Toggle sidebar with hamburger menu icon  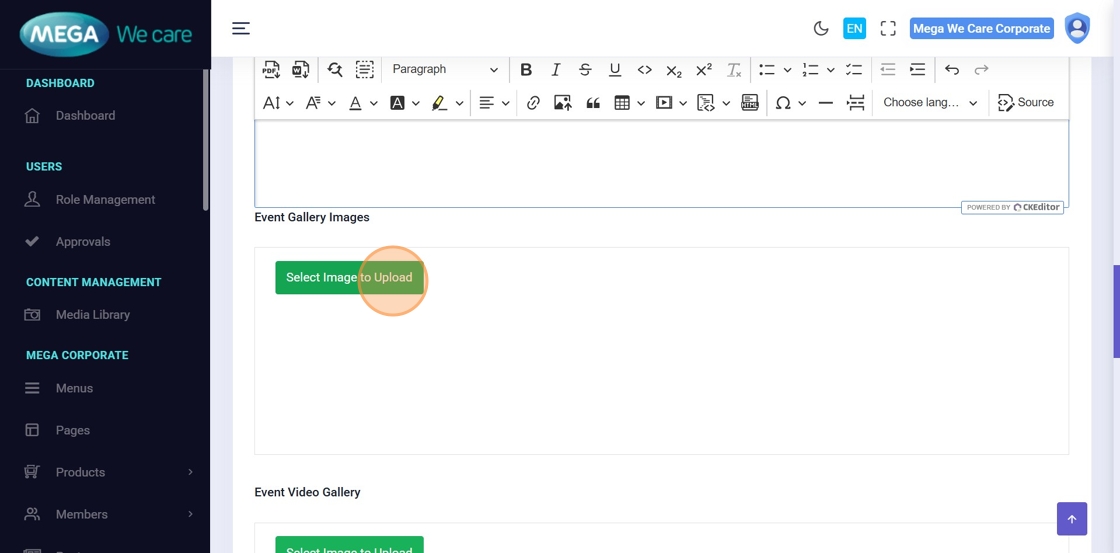(x=241, y=29)
